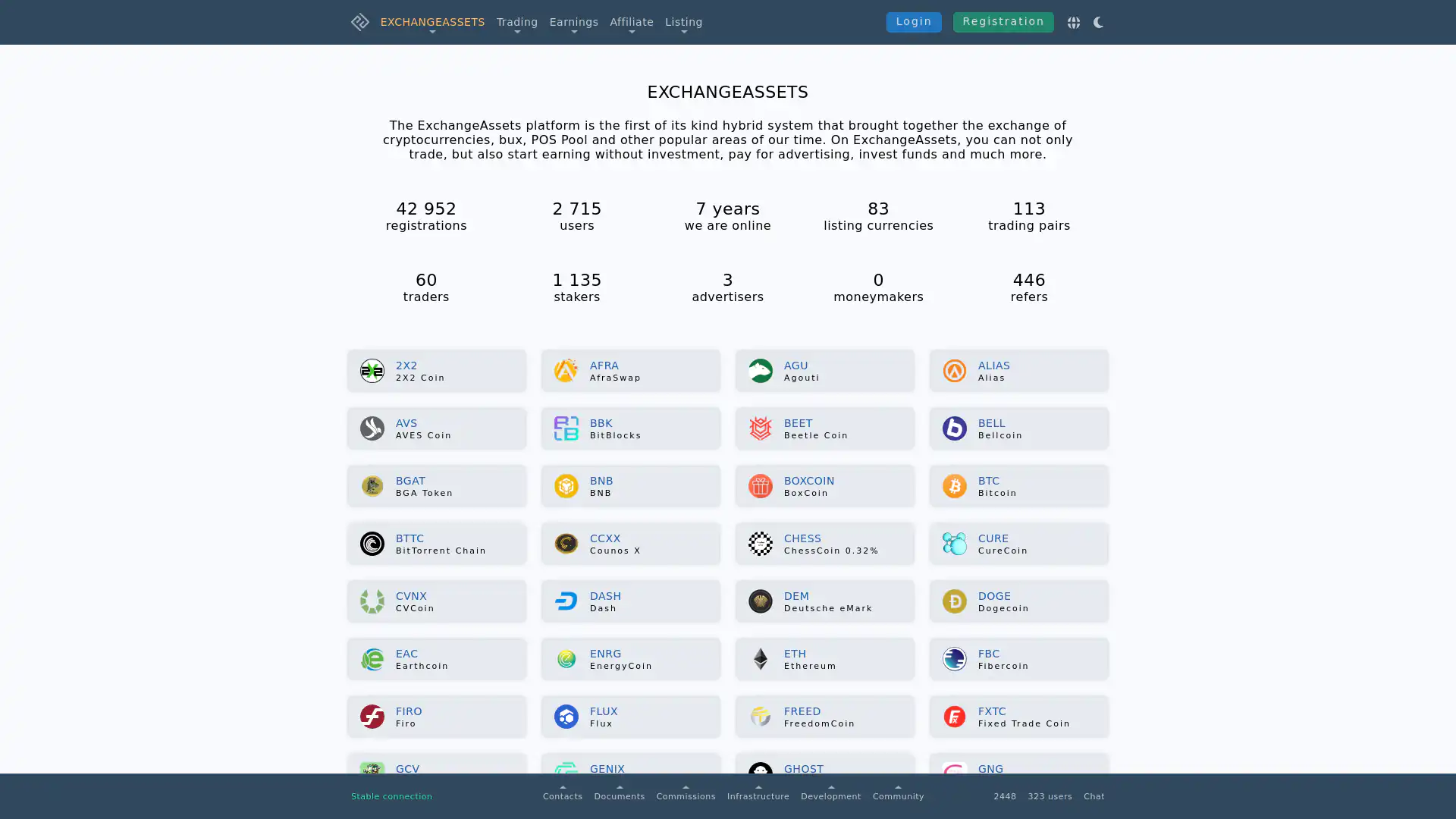1456x819 pixels.
Task: Click the Dash coin icon
Action: pos(566,601)
